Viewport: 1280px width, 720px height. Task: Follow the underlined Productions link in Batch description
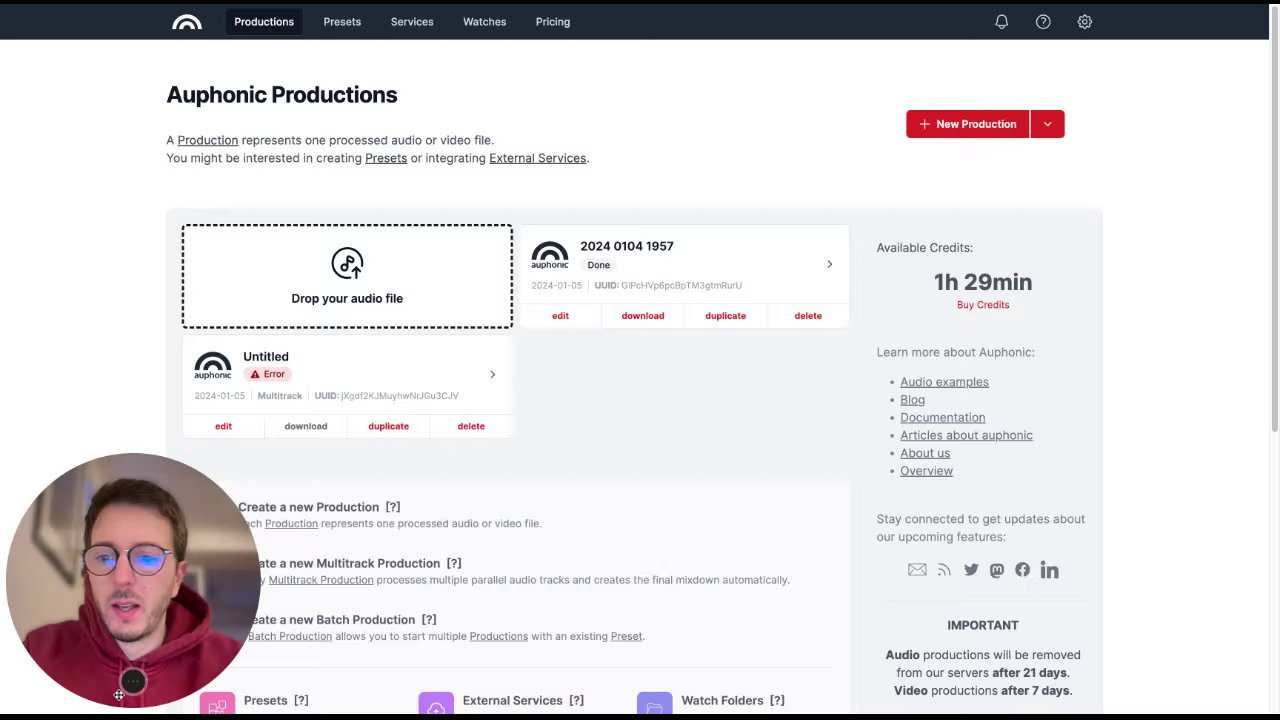point(498,636)
